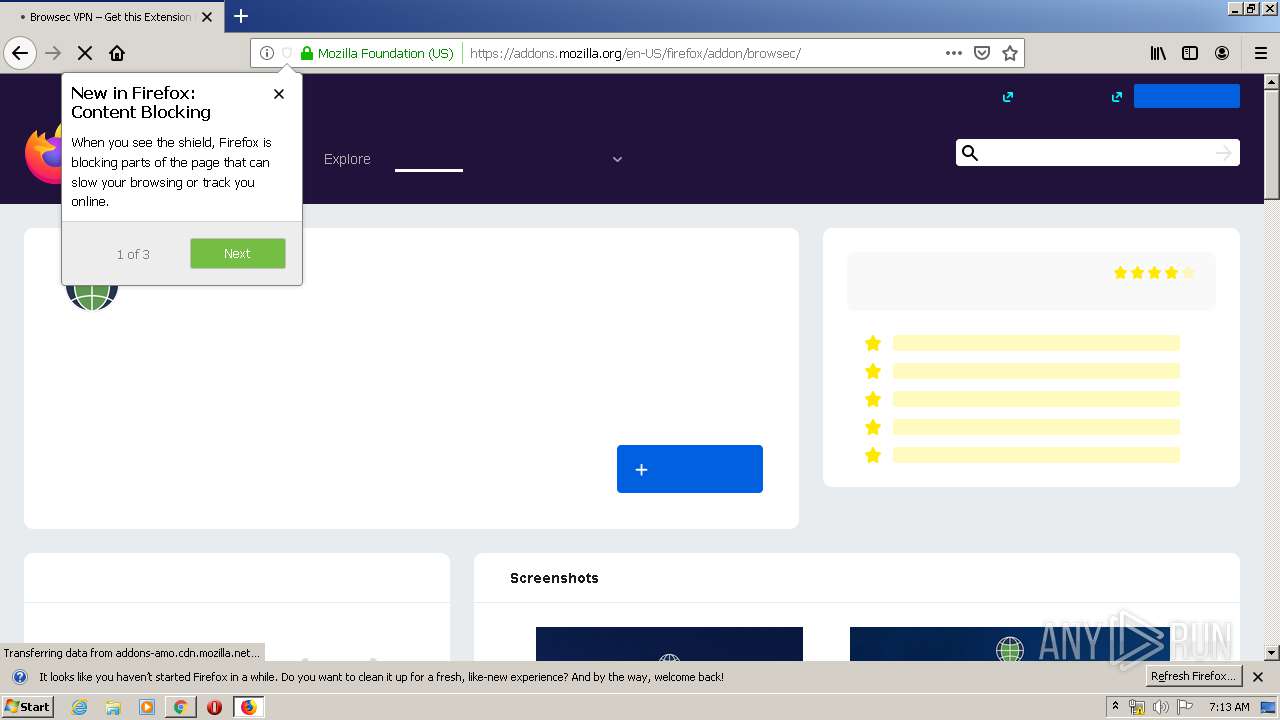Open the Library menu
Screen dimensions: 1280x720
coord(1158,53)
